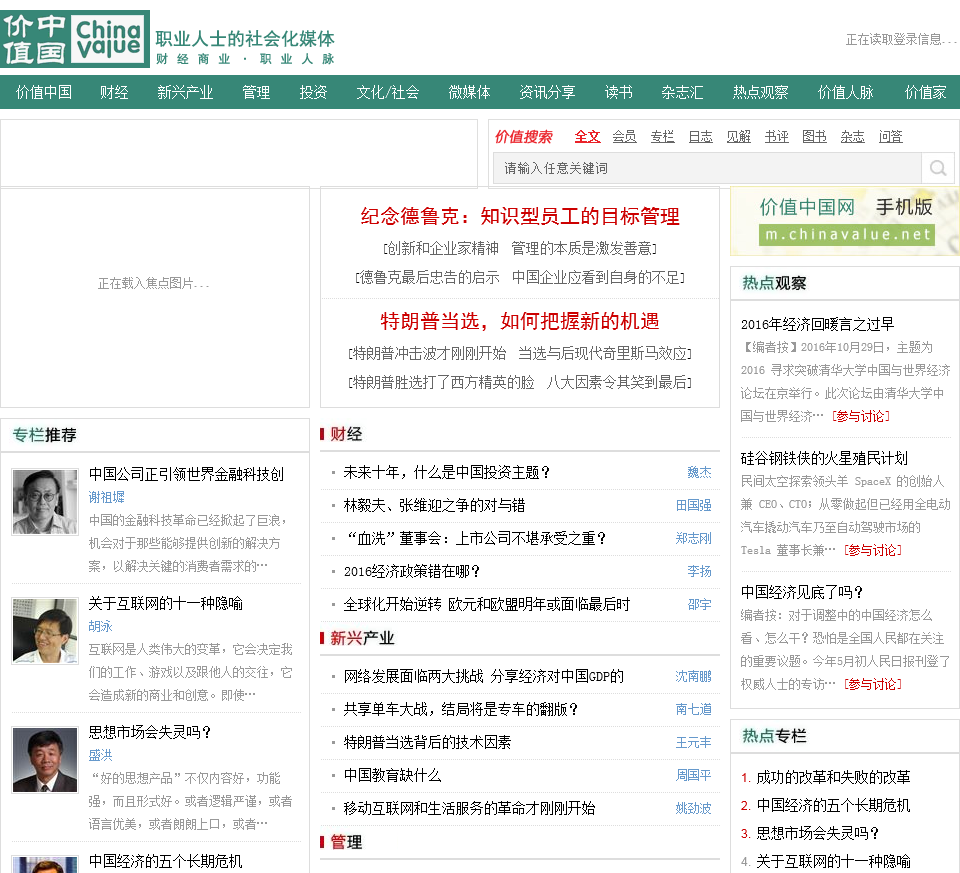Open the 投资 nav menu item
The height and width of the screenshot is (873, 960).
(x=313, y=92)
